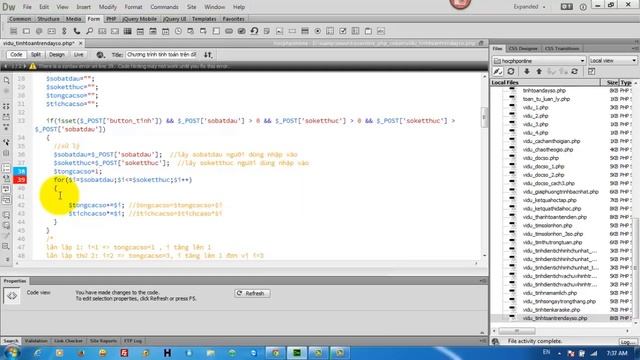Insert a Color field (grid icon)
The height and width of the screenshot is (360, 640).
pyautogui.click(x=127, y=31)
